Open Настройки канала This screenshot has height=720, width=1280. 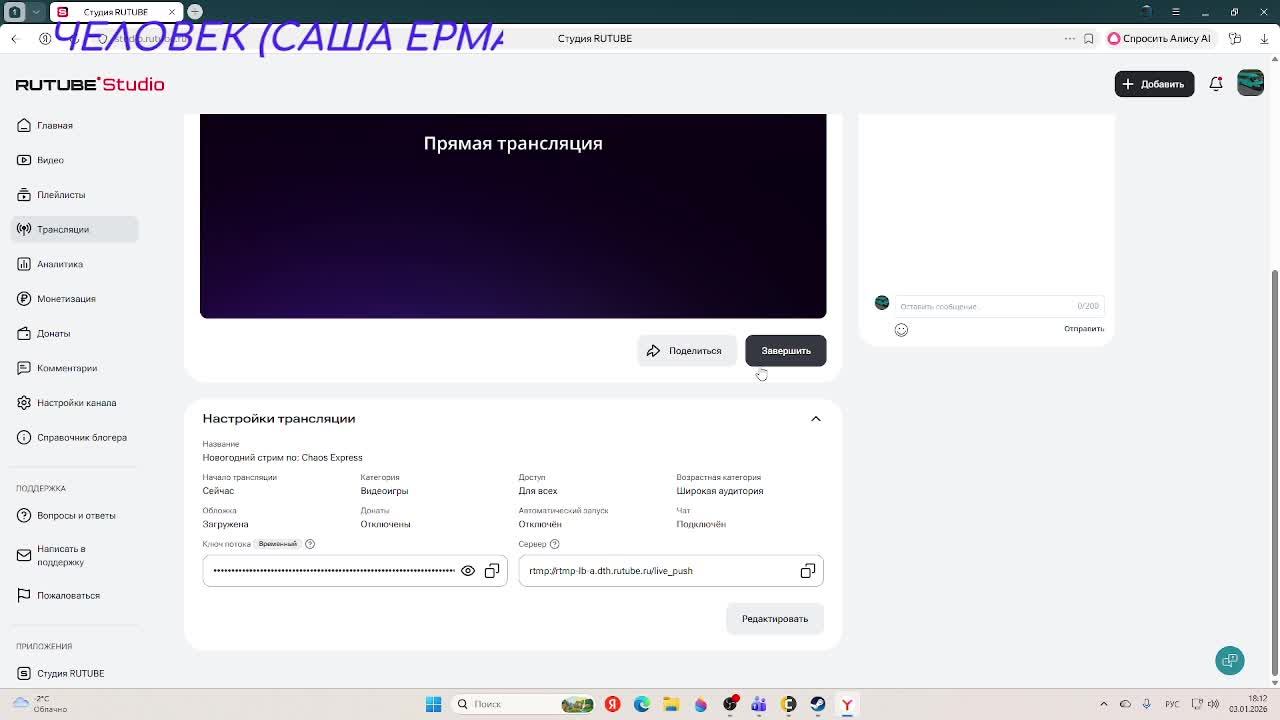point(75,403)
